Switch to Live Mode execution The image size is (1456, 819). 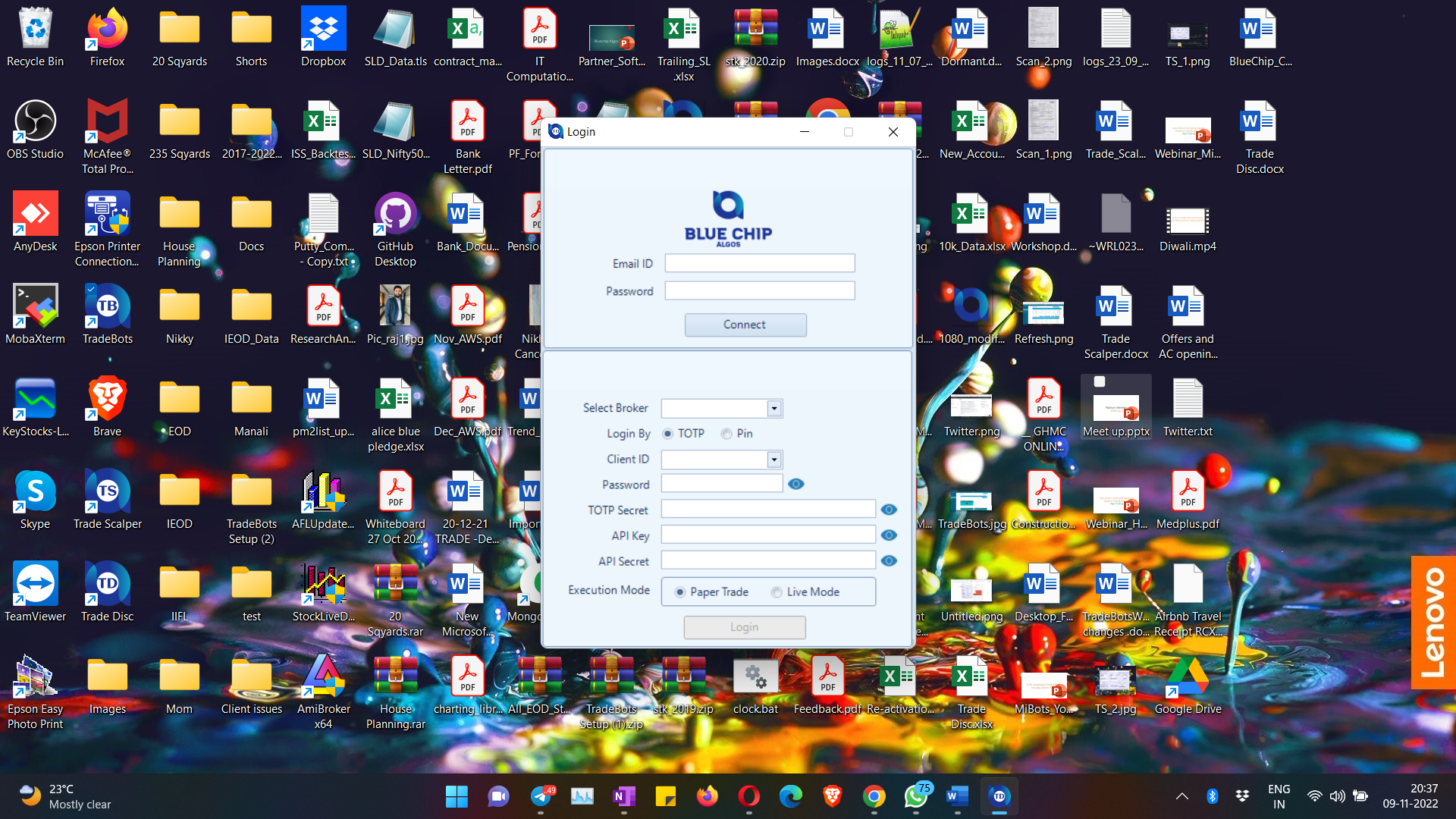click(x=805, y=592)
